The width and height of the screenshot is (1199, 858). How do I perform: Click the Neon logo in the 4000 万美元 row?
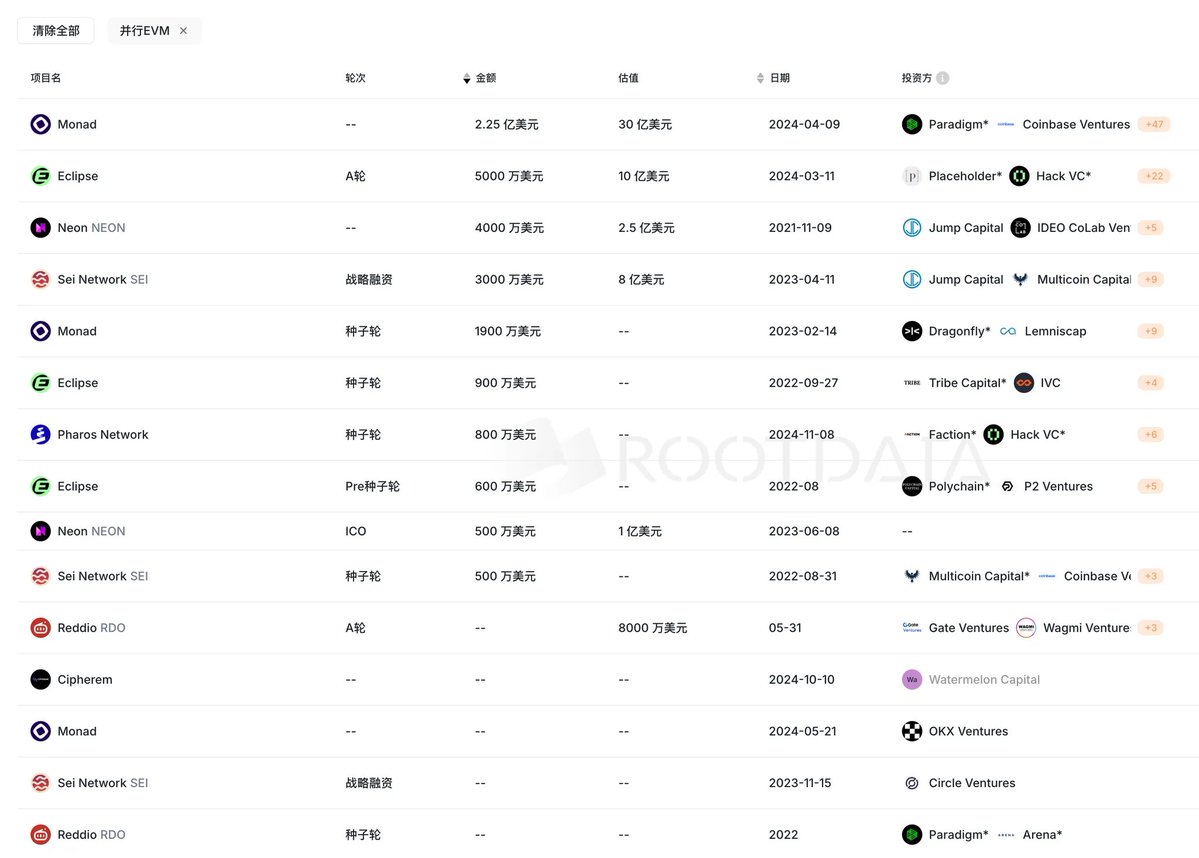41,228
